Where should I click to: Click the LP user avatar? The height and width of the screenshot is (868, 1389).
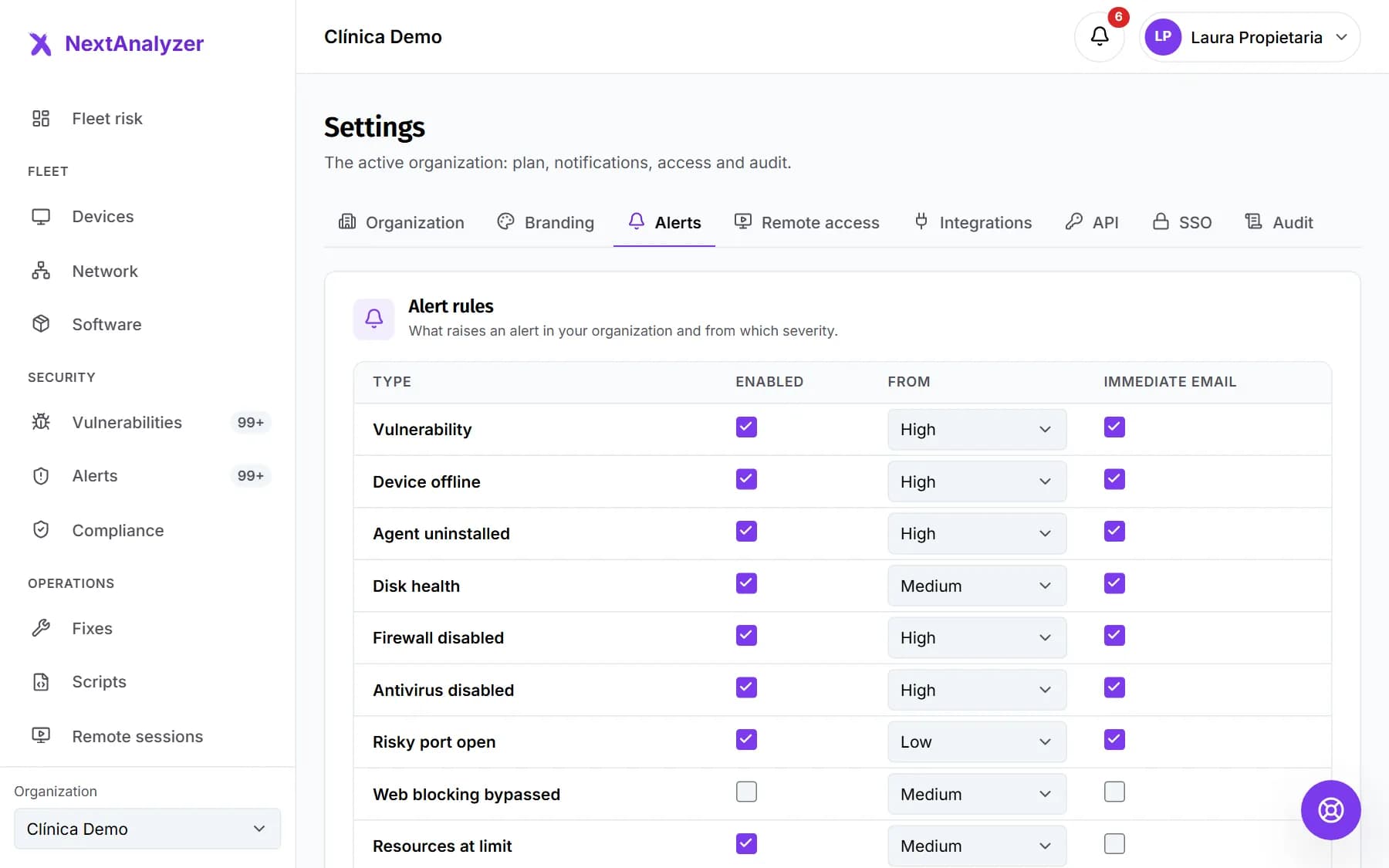click(1163, 37)
